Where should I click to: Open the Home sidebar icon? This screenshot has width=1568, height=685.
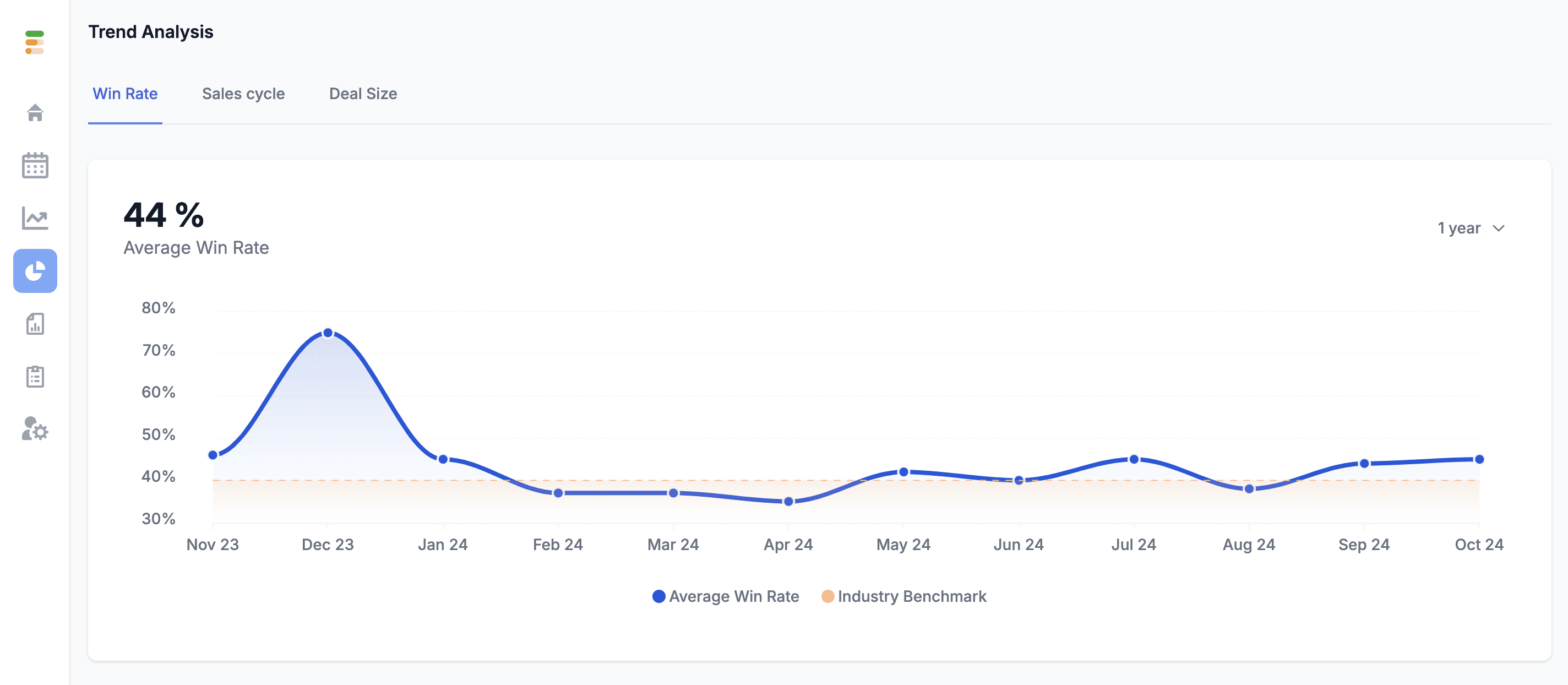(x=35, y=113)
